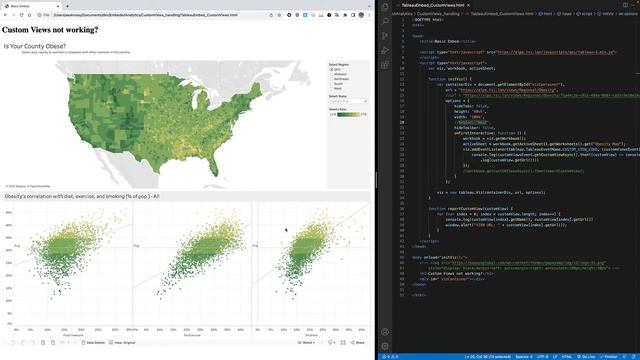Split the VS Code editor
This screenshot has width=640, height=360.
[x=625, y=5]
